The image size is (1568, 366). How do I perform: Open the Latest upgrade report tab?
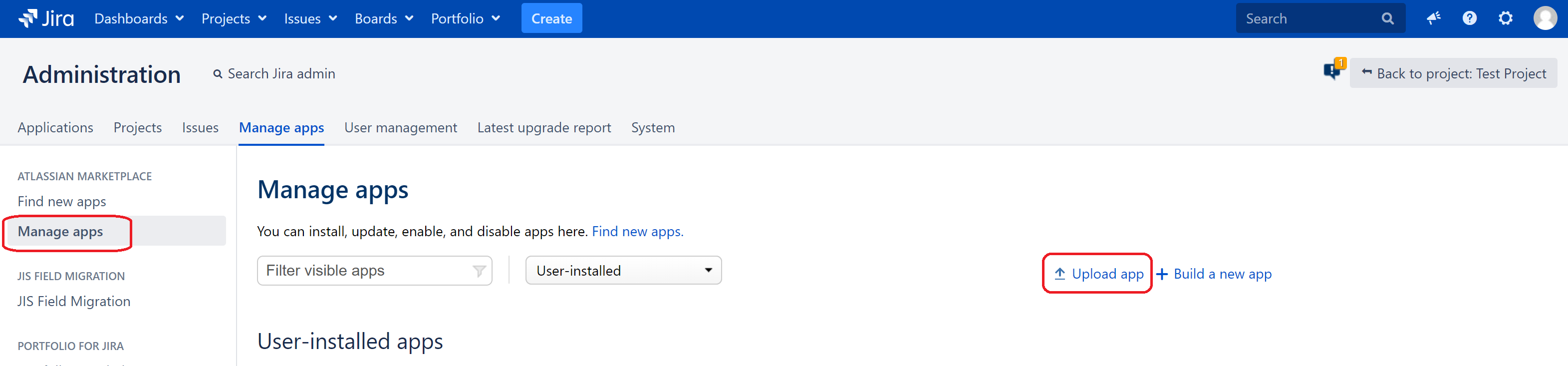[543, 127]
